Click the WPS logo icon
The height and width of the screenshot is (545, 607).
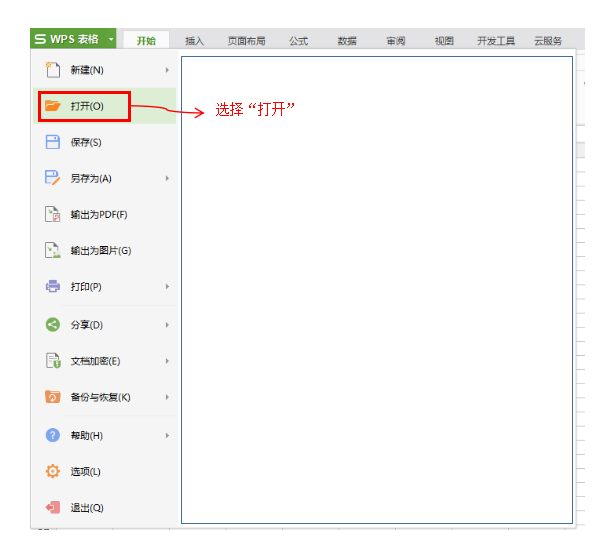point(40,39)
